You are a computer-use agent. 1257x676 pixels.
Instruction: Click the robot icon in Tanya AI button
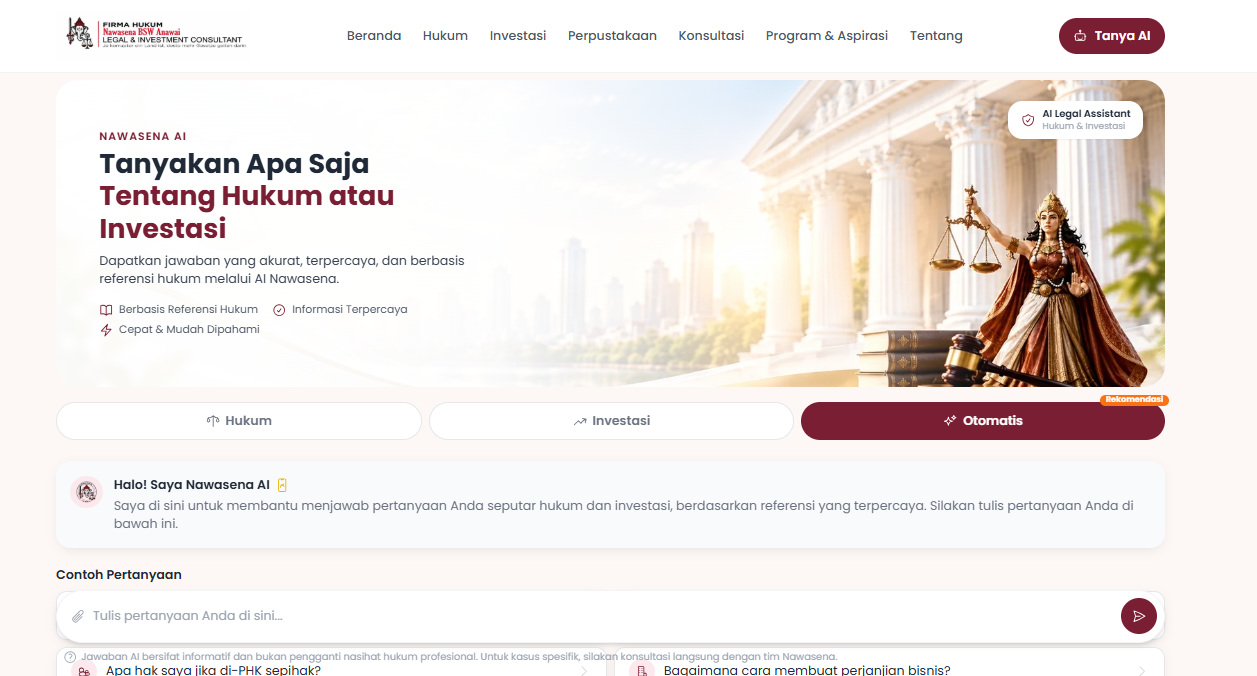(x=1080, y=36)
